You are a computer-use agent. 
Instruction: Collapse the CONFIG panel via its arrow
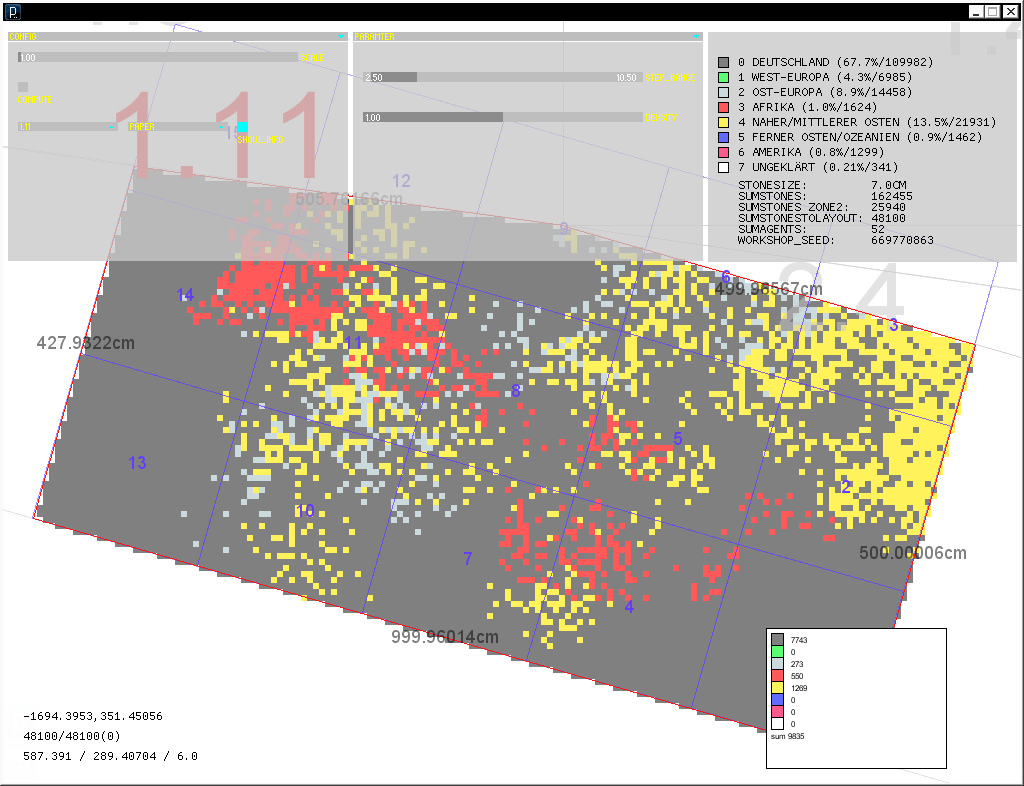click(x=340, y=36)
